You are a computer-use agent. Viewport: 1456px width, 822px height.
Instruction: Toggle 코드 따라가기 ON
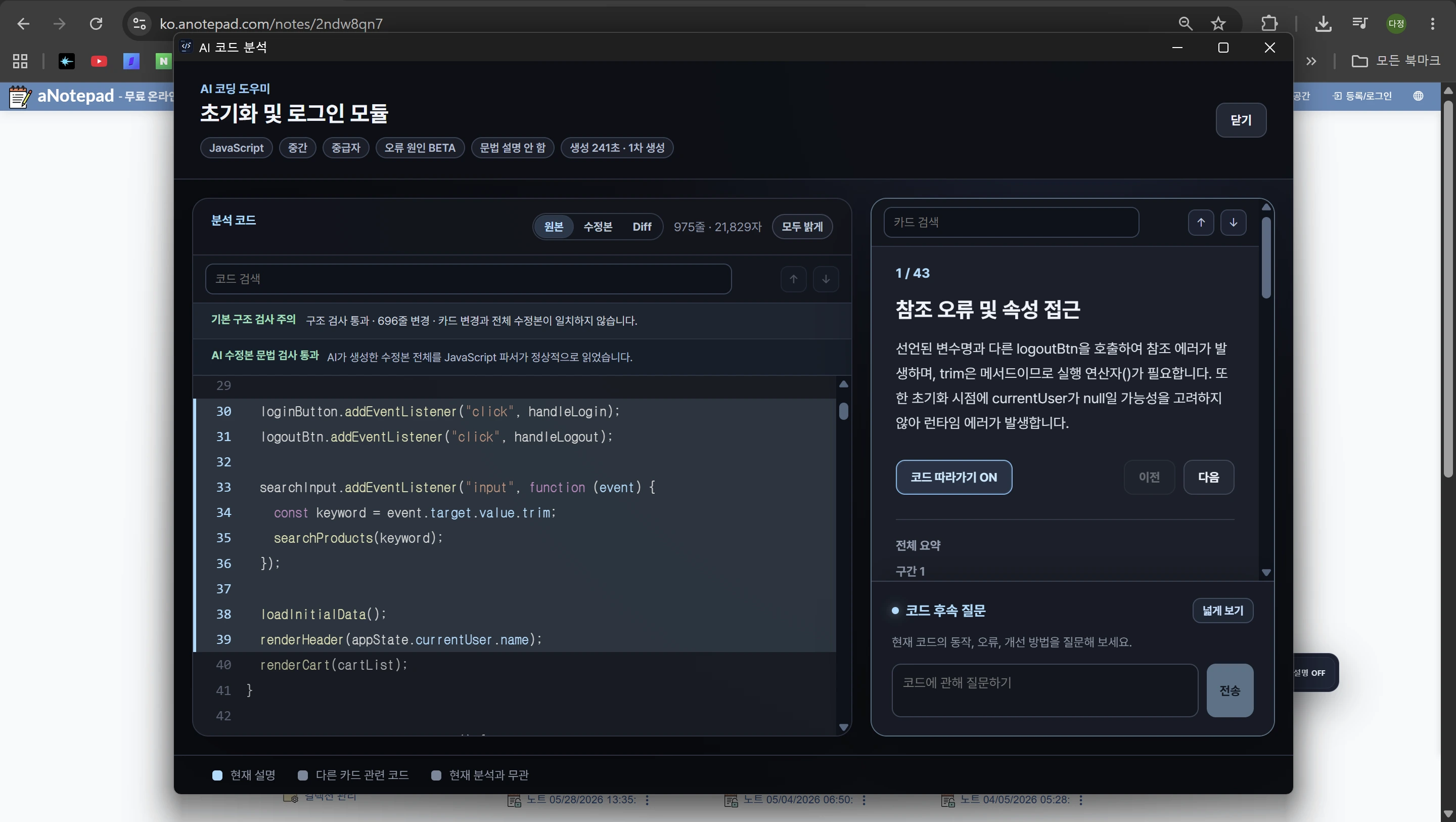(953, 478)
